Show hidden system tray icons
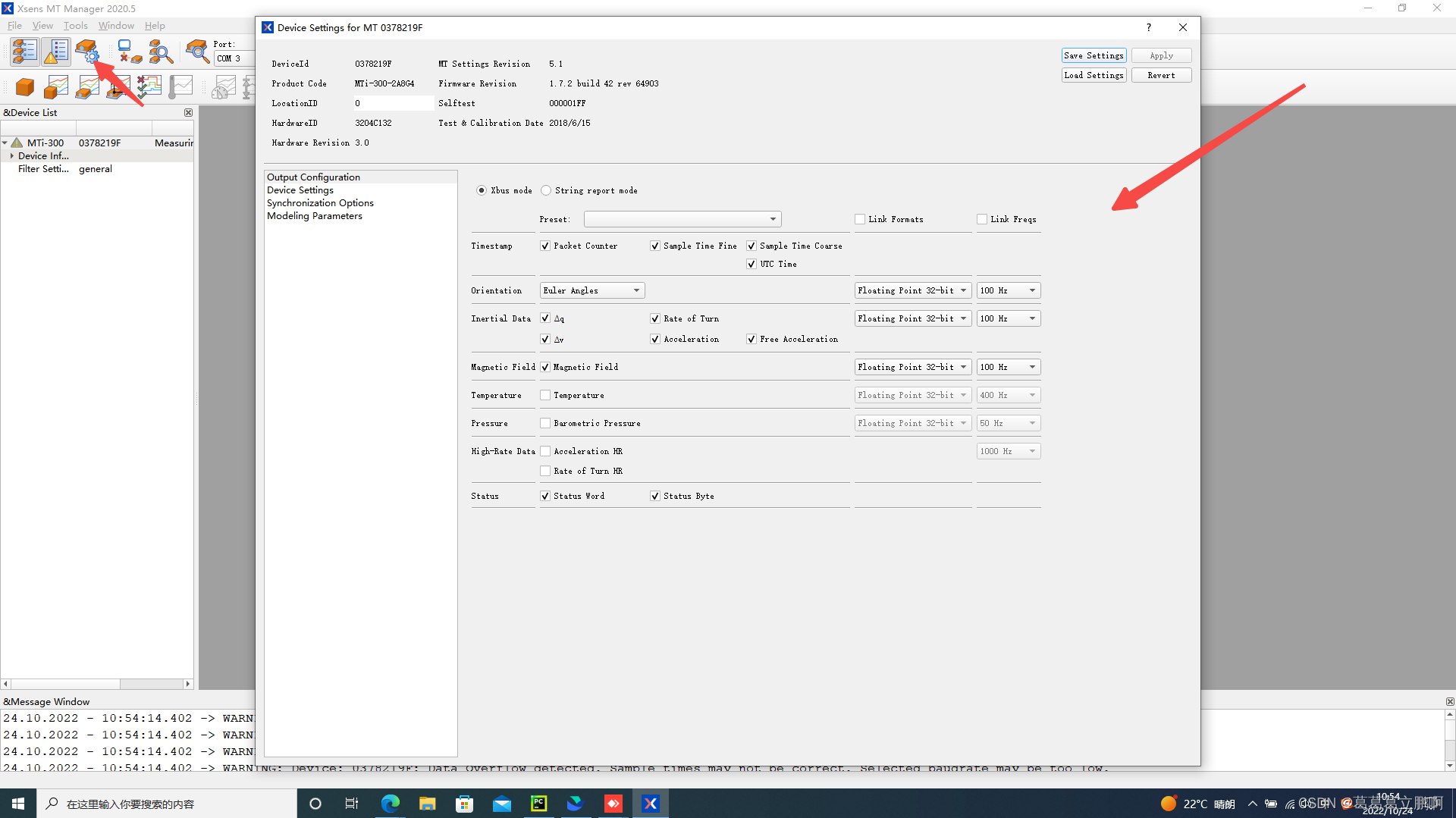Screen dimensions: 1456x818 pos(1252,804)
